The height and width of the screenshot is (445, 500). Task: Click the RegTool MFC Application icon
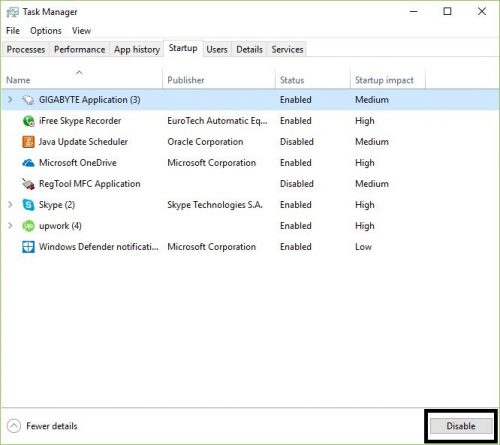tap(28, 184)
